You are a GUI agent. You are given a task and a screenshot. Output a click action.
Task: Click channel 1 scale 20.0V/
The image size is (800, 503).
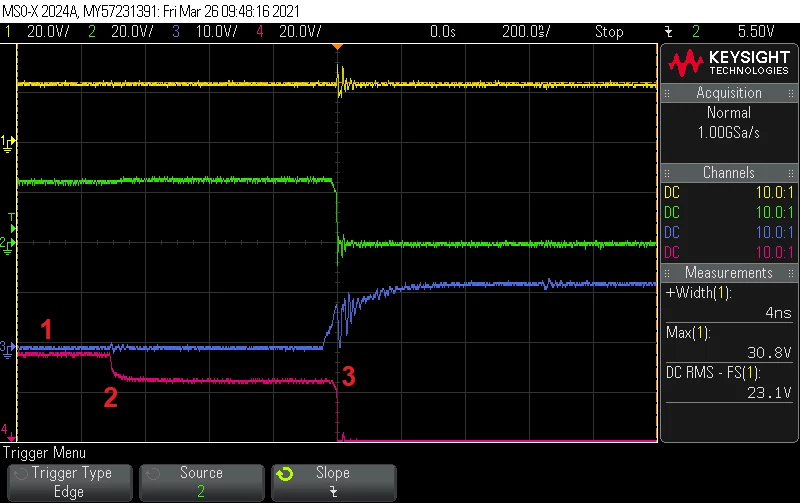click(48, 32)
